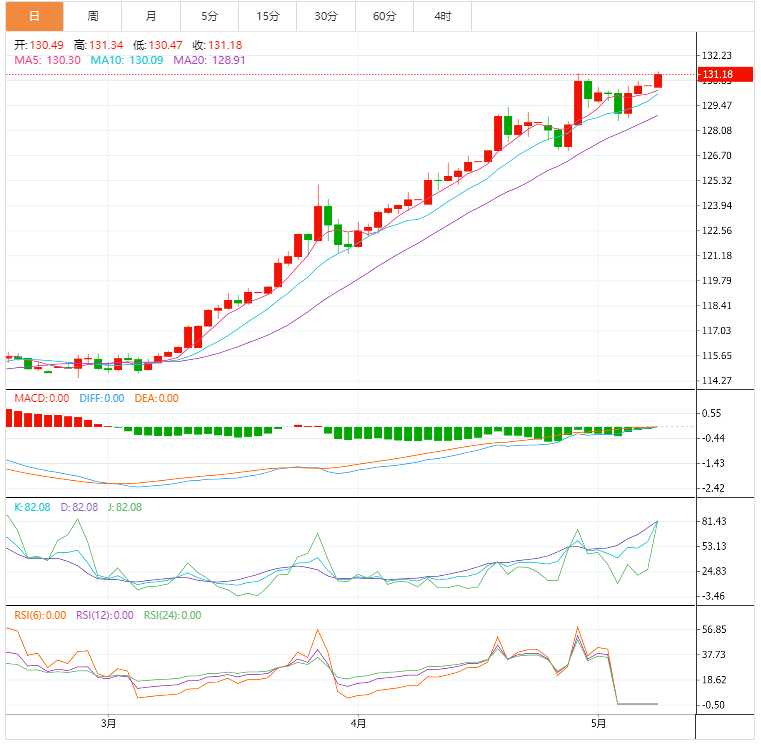Click the MA20 legend label
The image size is (761, 744).
pos(209,60)
